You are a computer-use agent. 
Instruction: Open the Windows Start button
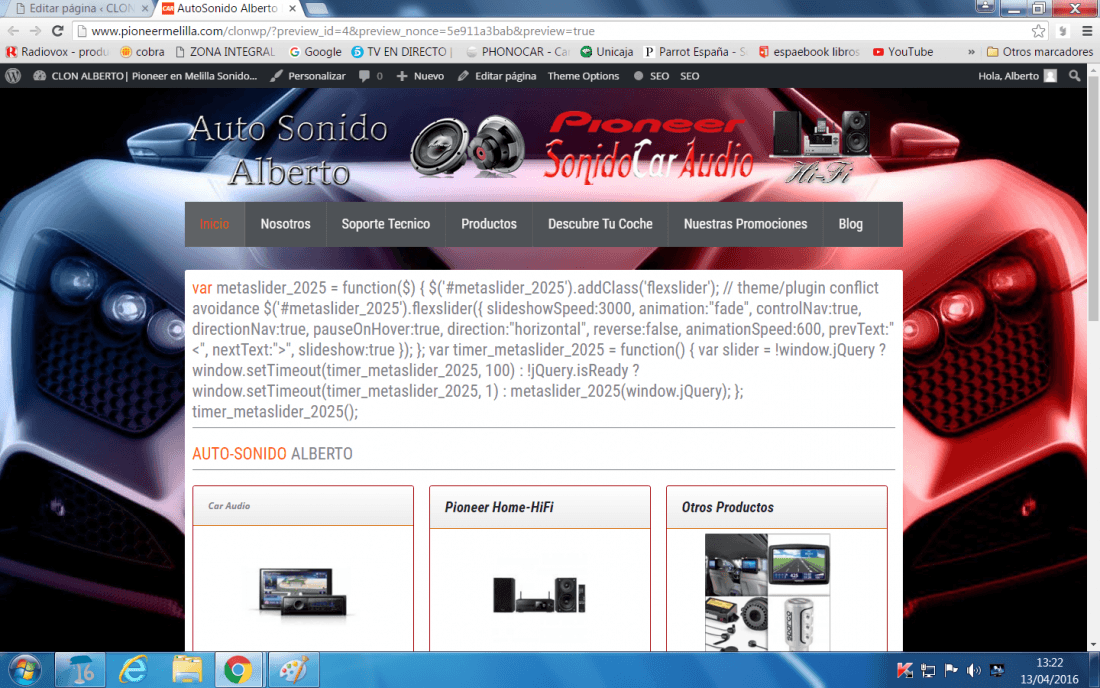(x=25, y=670)
